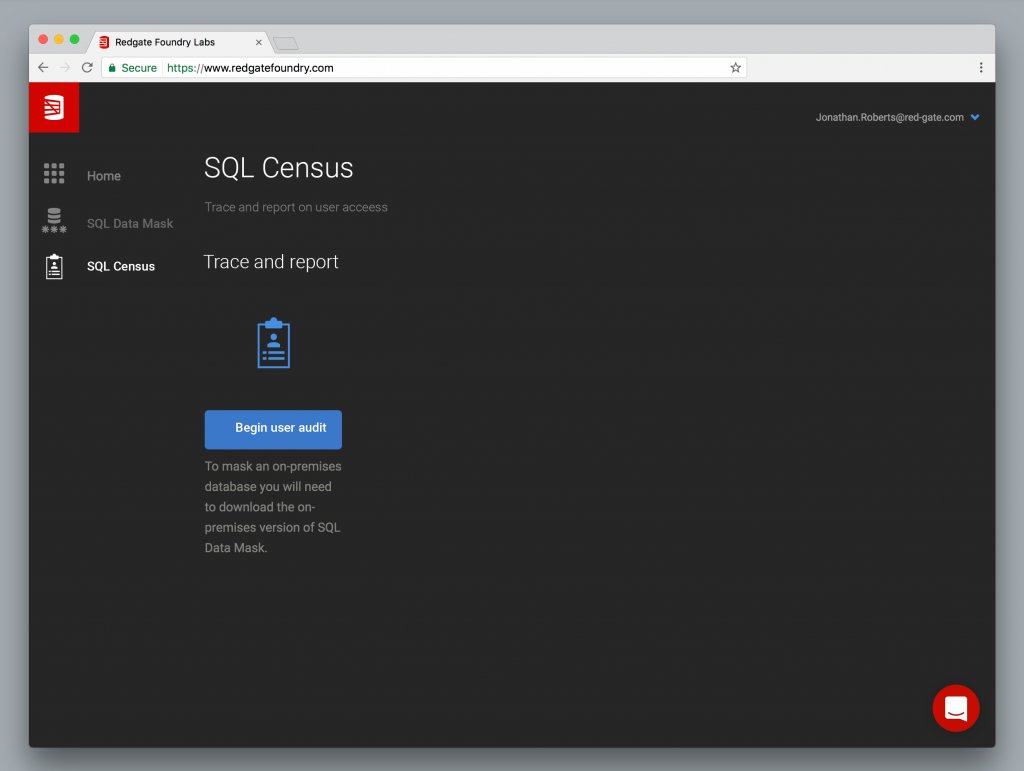Click the Redgate red logo icon
Image resolution: width=1024 pixels, height=771 pixels.
(x=54, y=107)
